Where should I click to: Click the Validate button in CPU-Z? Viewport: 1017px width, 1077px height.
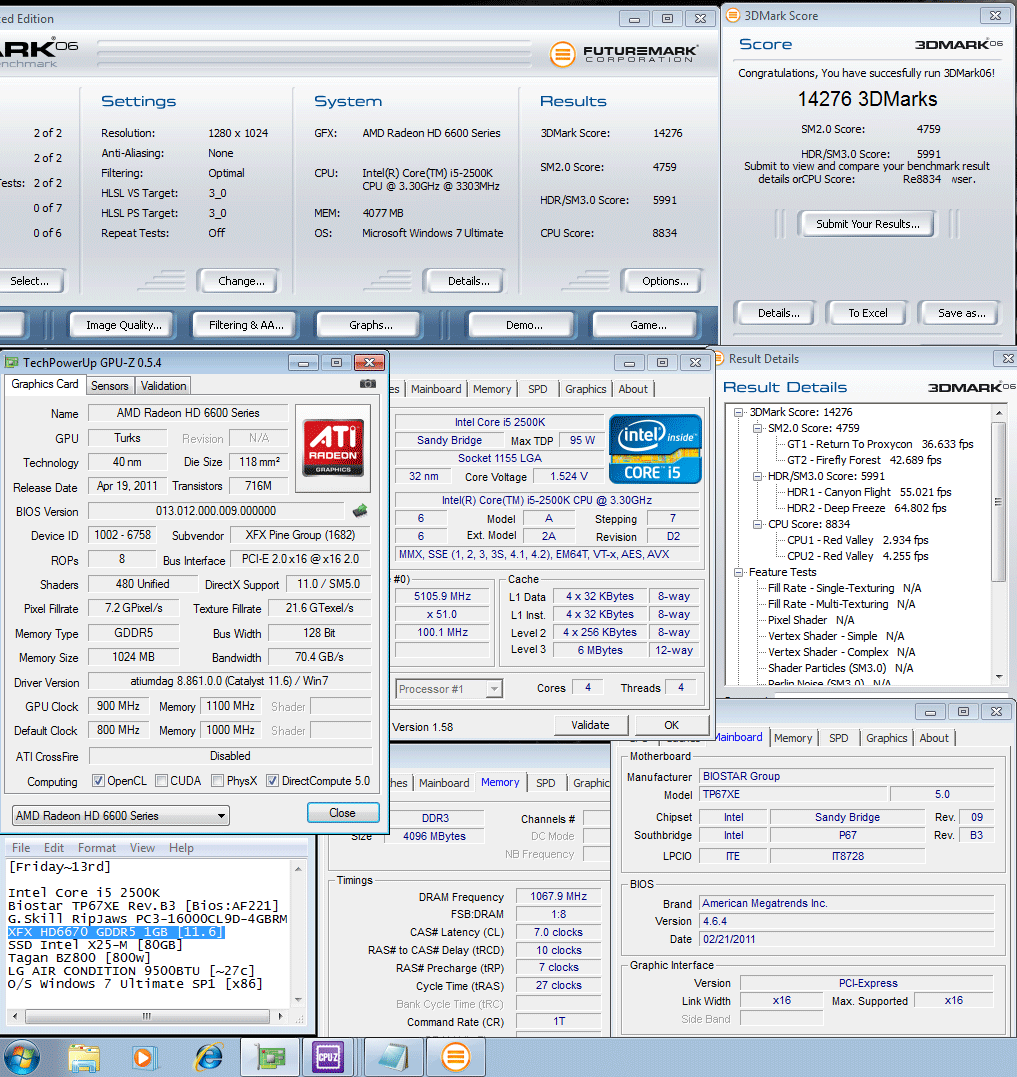[590, 725]
